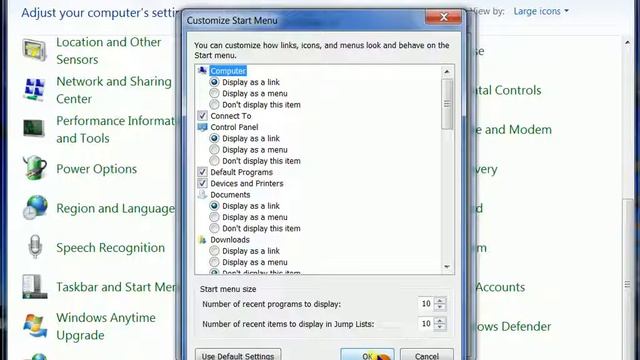The width and height of the screenshot is (640, 360).
Task: Click the options list scrollbar thumb
Action: 447,104
